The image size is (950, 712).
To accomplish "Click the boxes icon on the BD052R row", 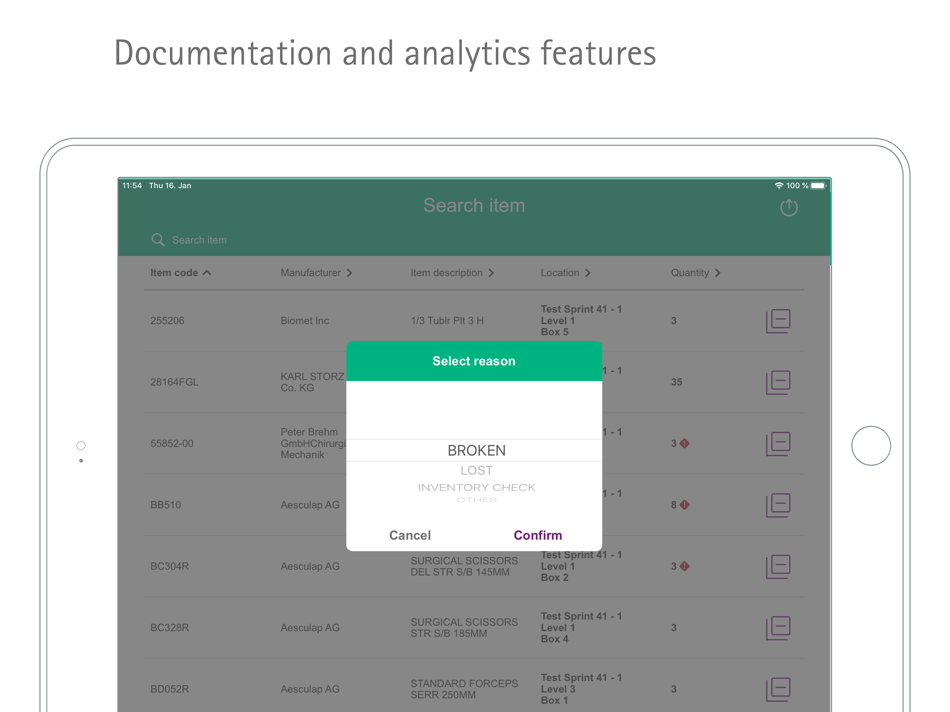I will (777, 689).
